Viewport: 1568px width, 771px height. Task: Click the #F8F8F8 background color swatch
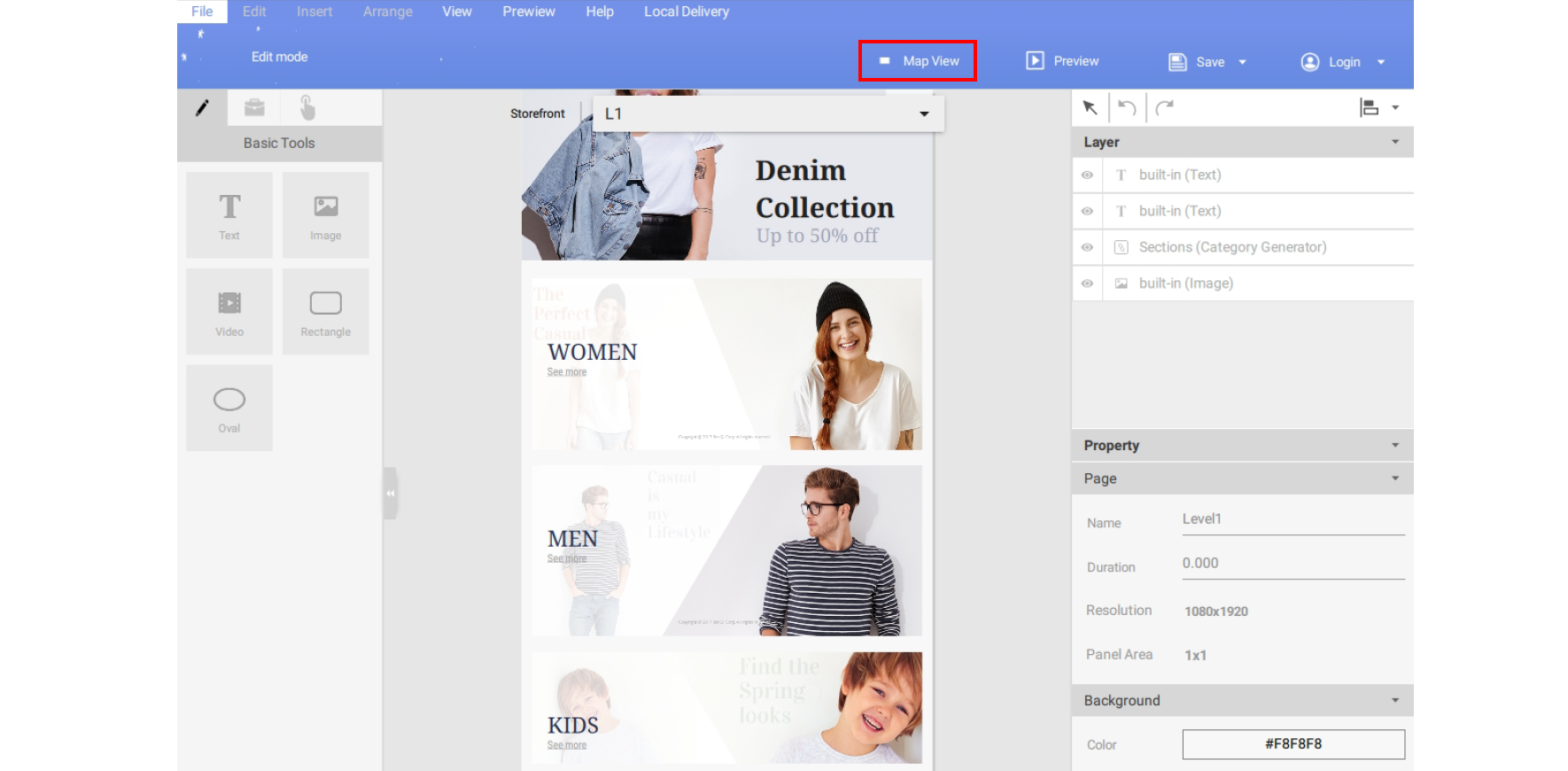click(1292, 744)
